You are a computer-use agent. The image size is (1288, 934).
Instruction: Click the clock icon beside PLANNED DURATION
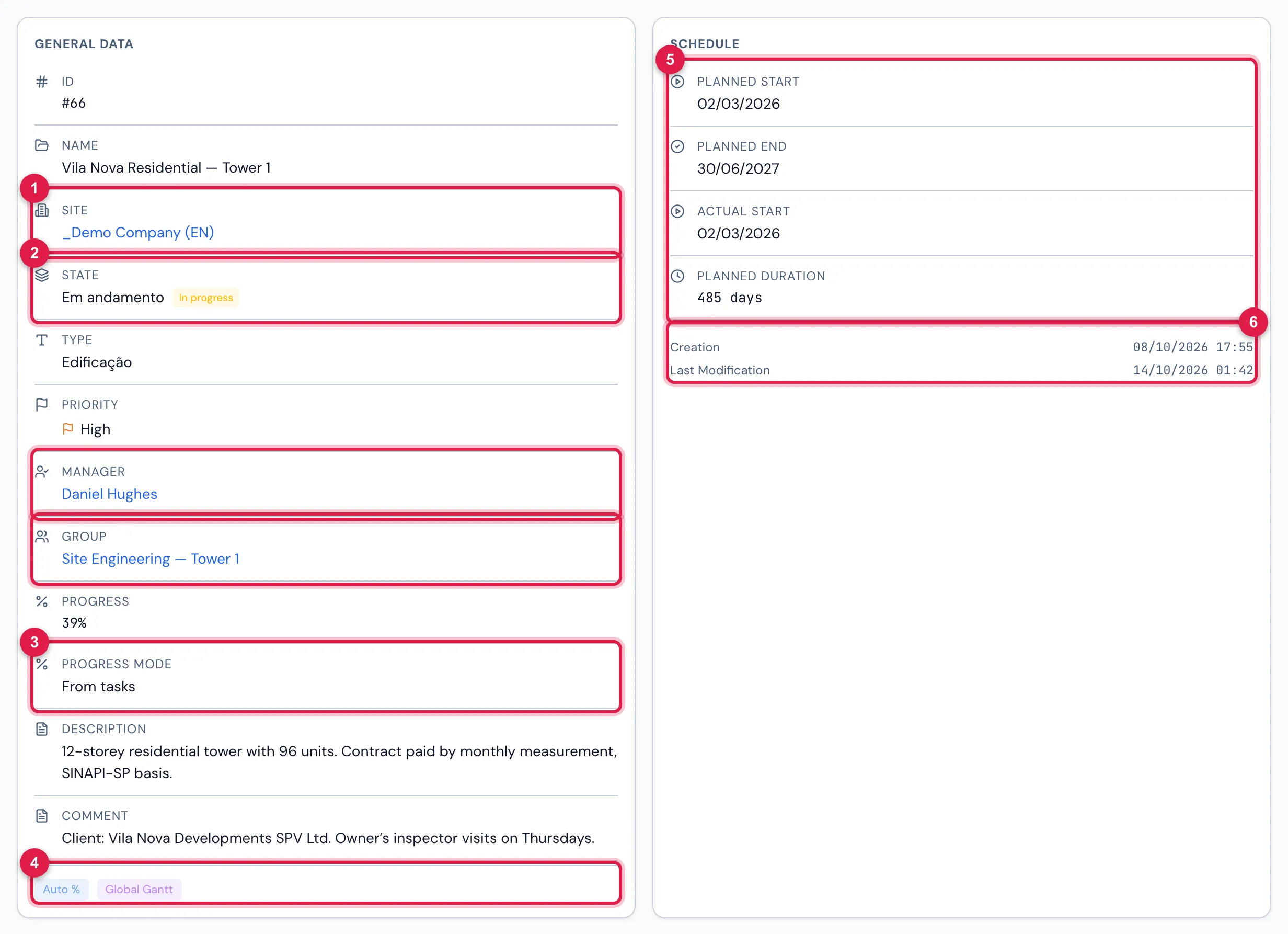coord(677,276)
